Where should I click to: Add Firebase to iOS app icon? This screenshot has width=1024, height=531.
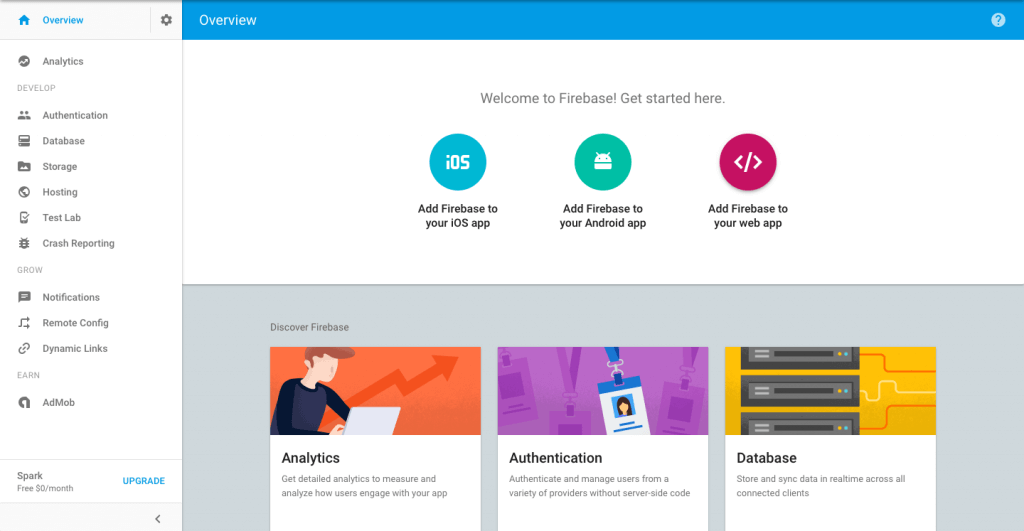tap(458, 162)
